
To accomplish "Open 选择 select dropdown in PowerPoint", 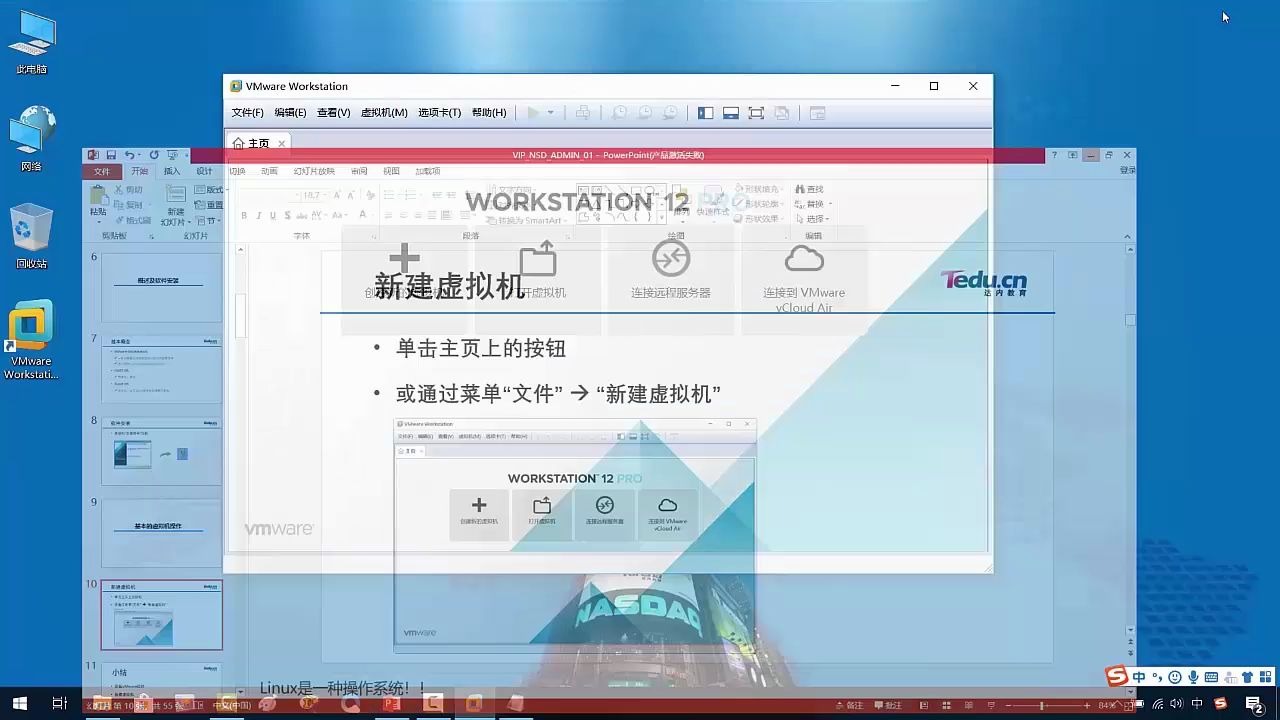I will click(813, 219).
